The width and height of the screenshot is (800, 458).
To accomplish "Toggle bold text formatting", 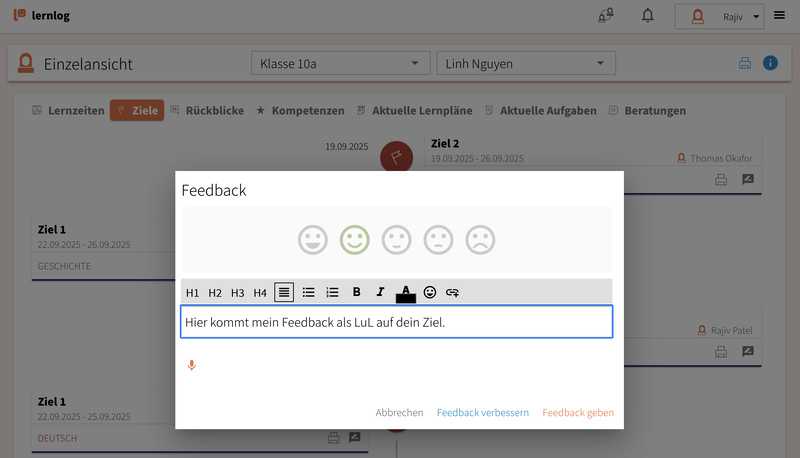I will click(x=356, y=292).
